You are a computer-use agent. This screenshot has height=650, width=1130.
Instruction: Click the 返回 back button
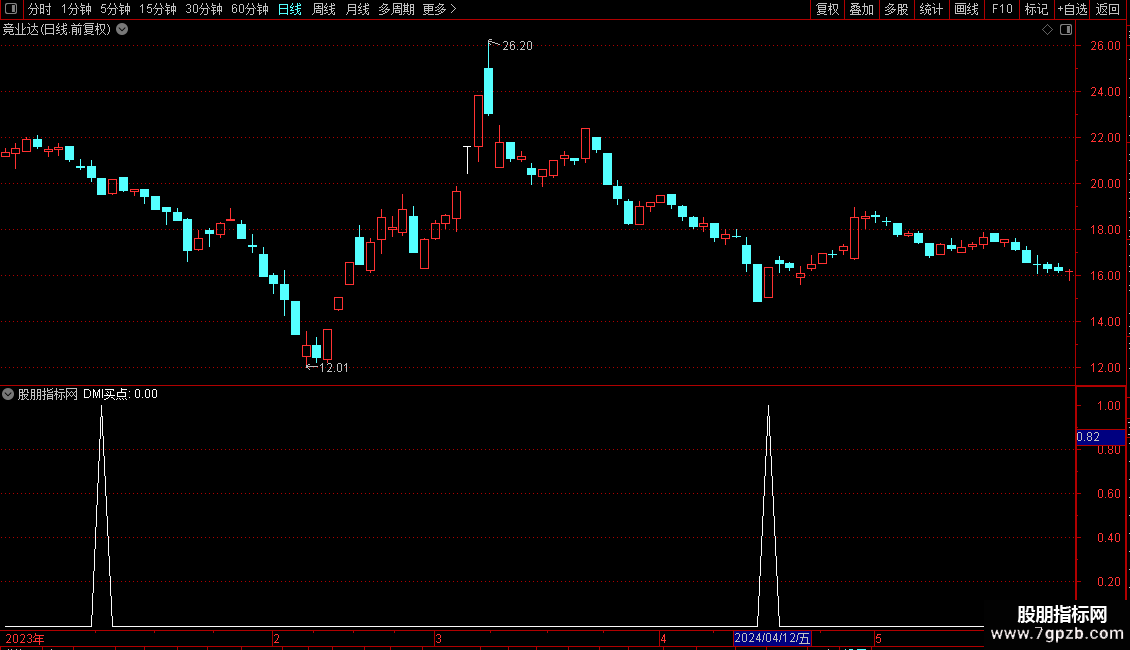coord(1108,9)
